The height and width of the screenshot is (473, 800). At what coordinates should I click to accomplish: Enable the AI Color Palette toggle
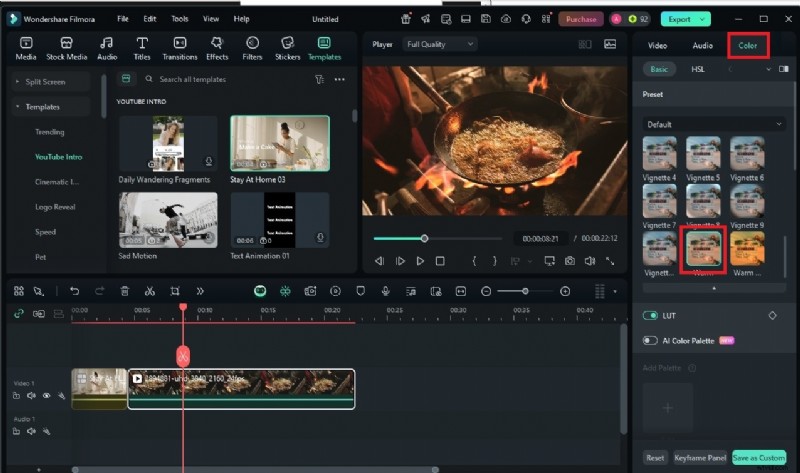(651, 341)
